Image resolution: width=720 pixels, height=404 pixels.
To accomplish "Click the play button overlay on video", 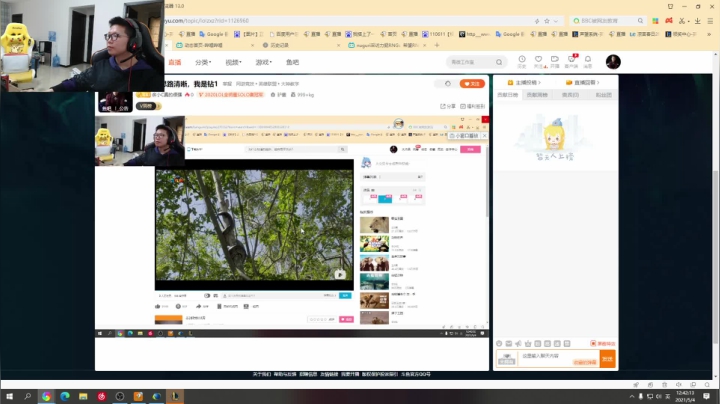I will click(x=340, y=275).
